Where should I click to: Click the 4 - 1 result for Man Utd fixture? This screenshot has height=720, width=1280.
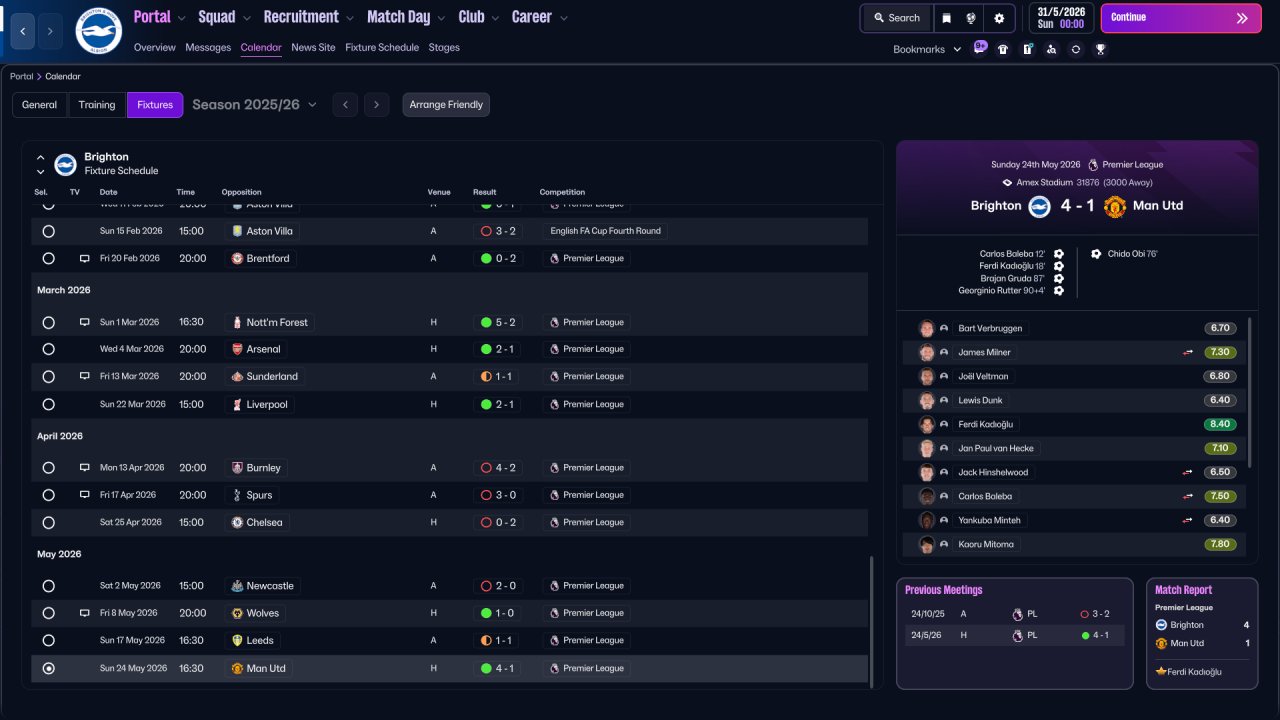click(498, 668)
